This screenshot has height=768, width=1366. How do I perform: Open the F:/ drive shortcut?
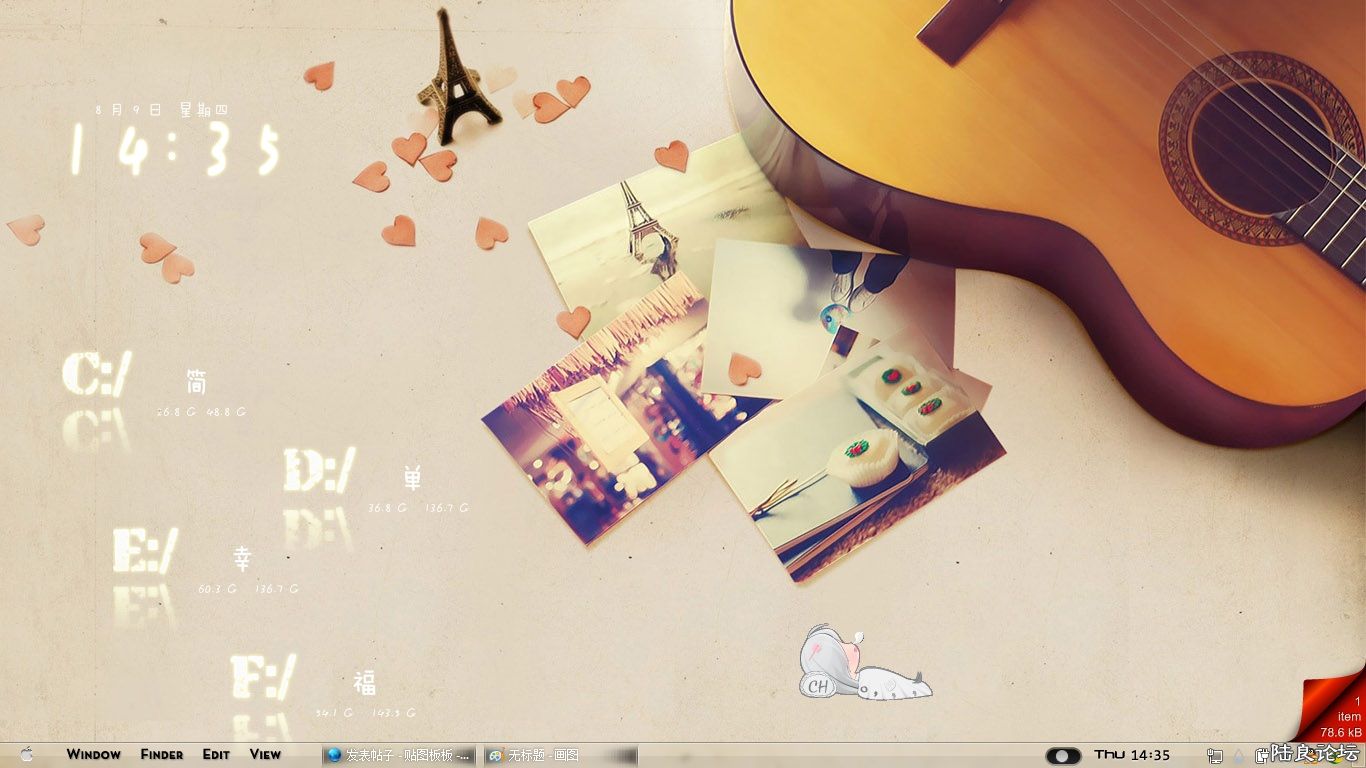click(x=263, y=677)
